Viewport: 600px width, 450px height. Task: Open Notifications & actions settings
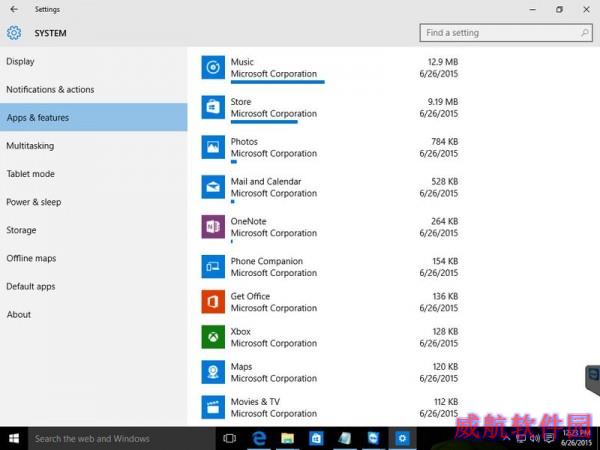click(x=93, y=89)
